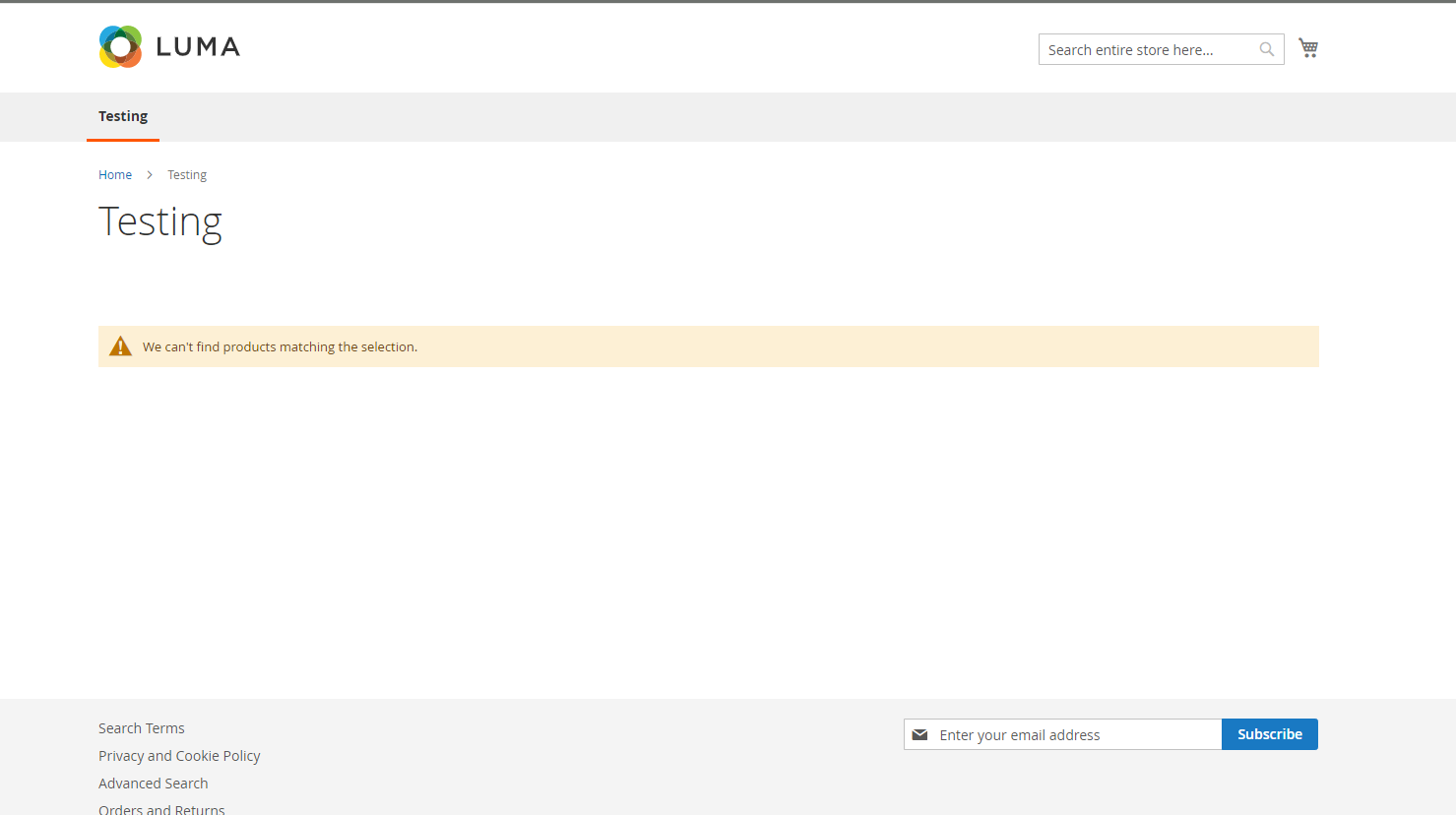Open the Orders and Returns link
Viewport: 1456px width, 815px height.
161,808
